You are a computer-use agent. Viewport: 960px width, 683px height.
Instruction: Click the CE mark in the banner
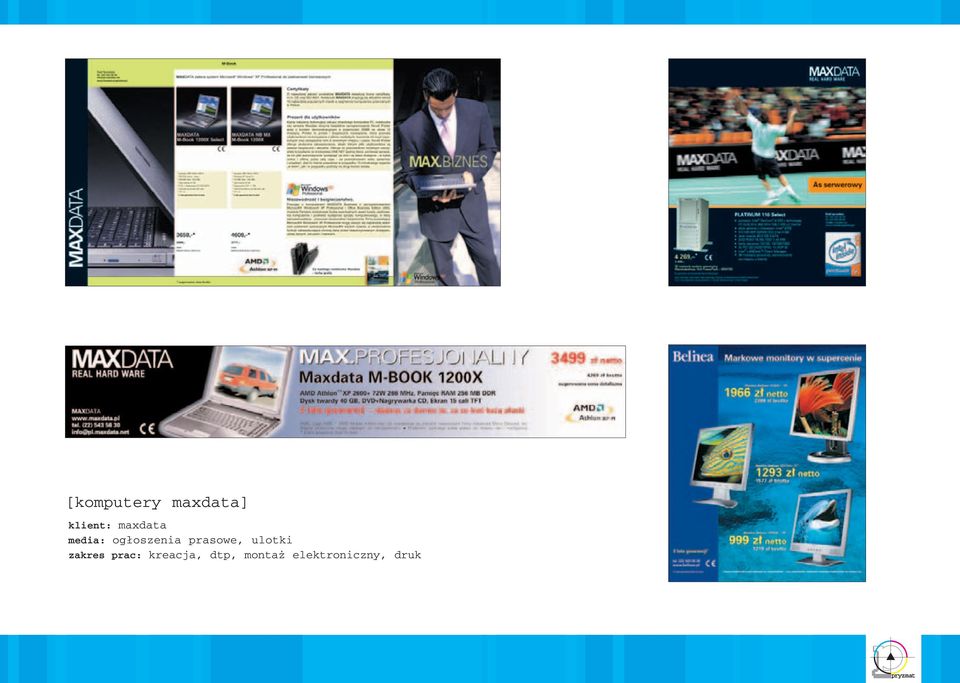tap(147, 428)
